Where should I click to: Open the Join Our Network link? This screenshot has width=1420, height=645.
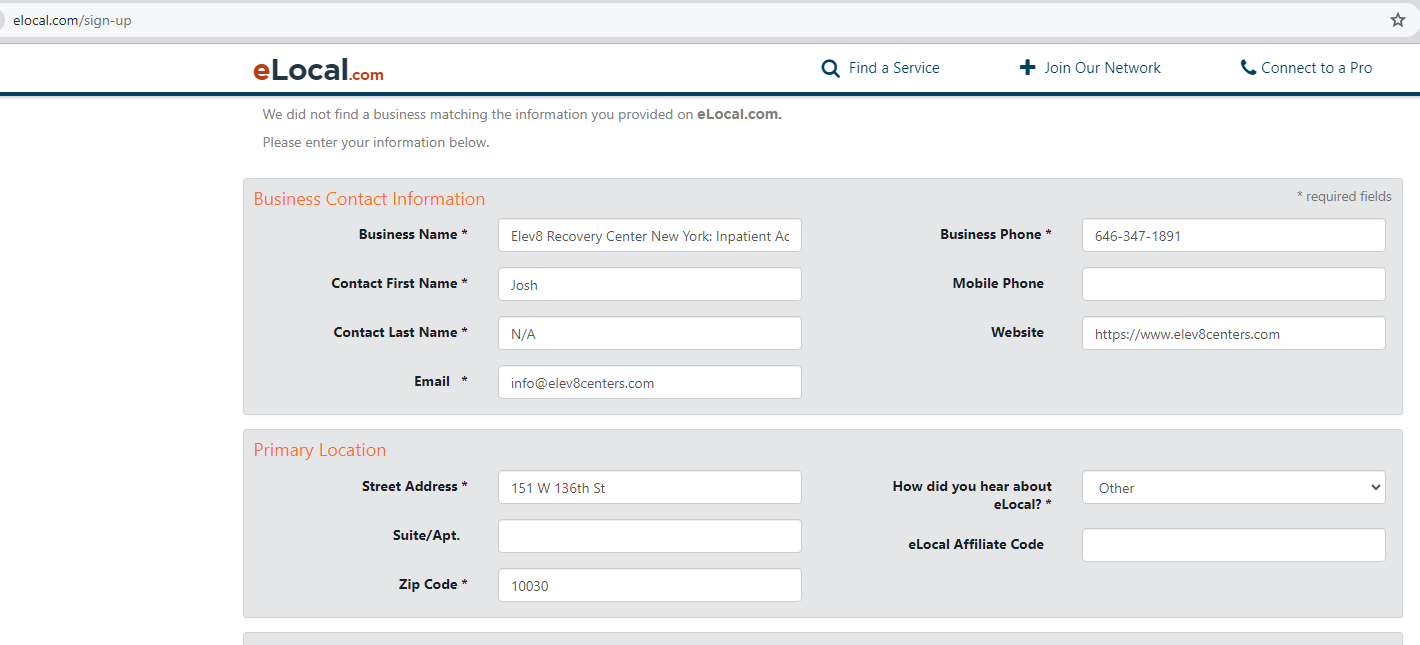1103,68
